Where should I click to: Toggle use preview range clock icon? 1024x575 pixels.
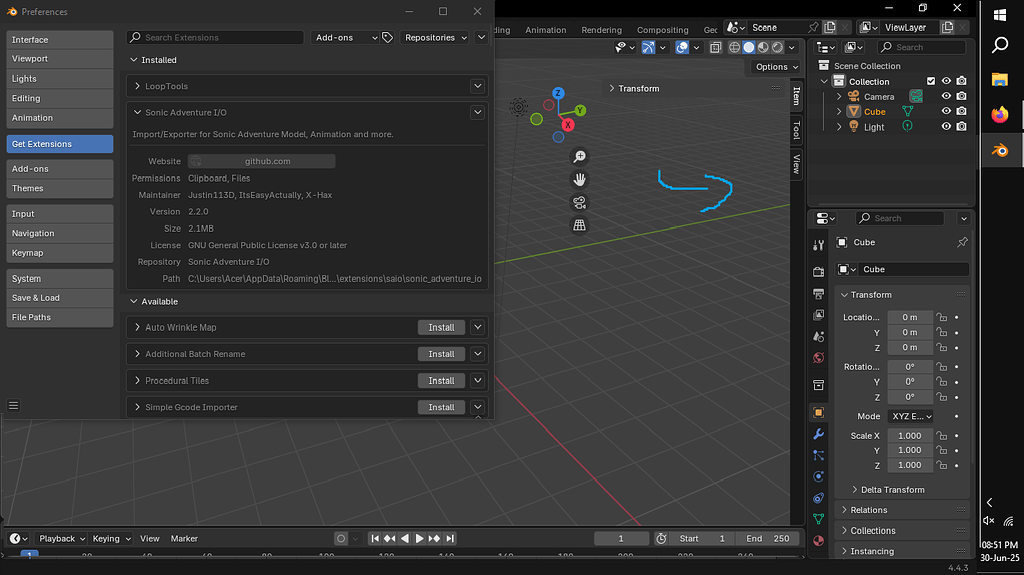pyautogui.click(x=662, y=538)
